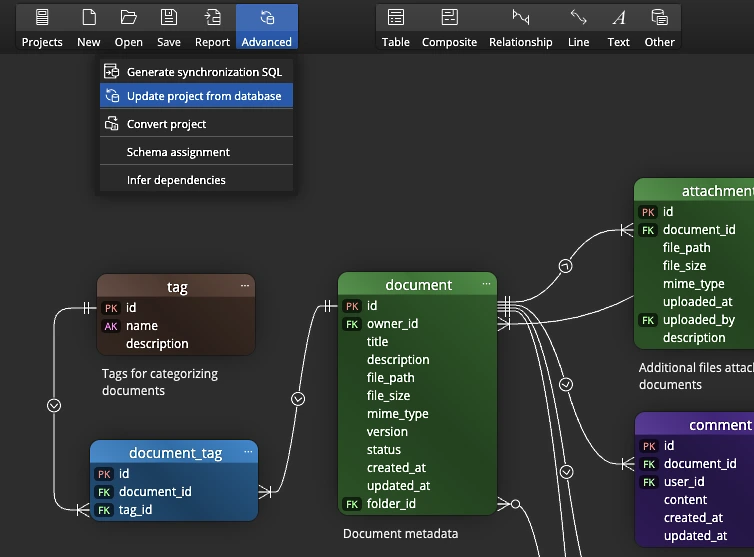This screenshot has height=557, width=754.
Task: Close the Advanced toolbar menu
Action: pos(267,27)
